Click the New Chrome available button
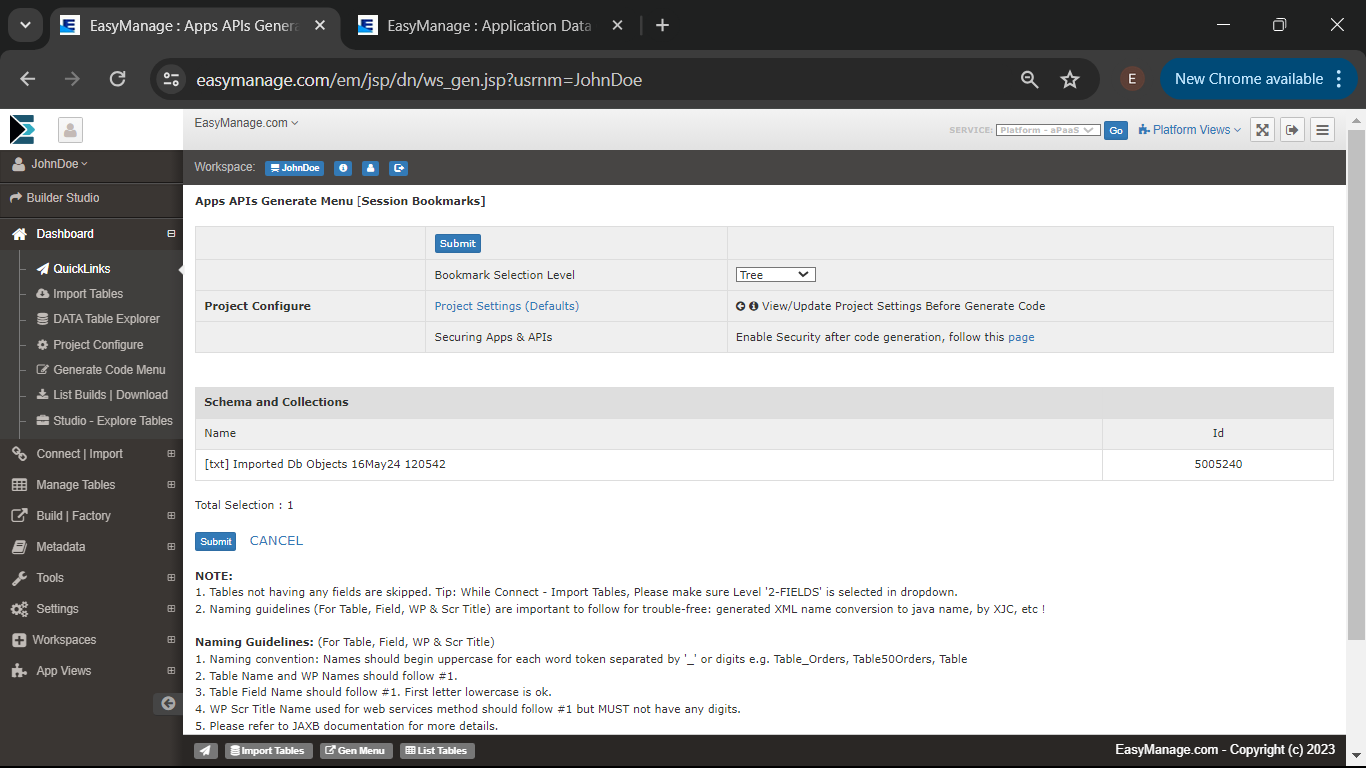The width and height of the screenshot is (1366, 768). coord(1258,79)
